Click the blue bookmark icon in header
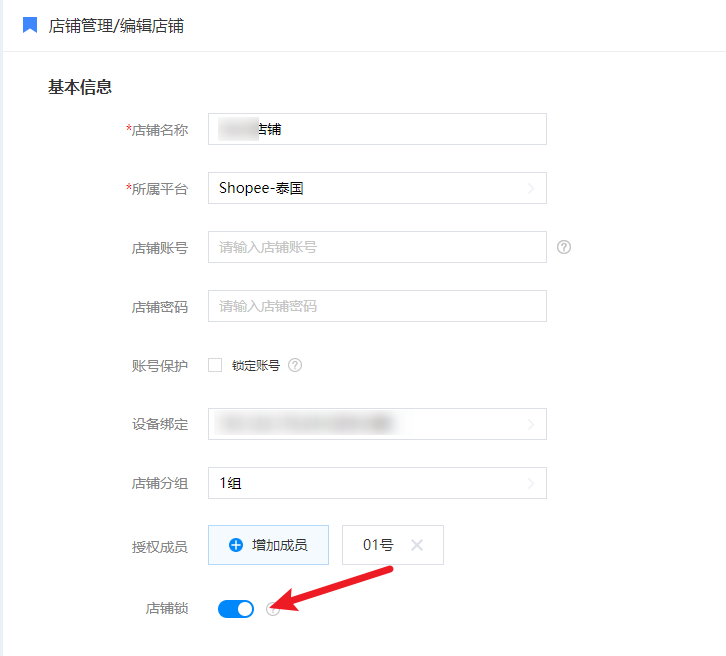726x656 pixels. (x=30, y=25)
